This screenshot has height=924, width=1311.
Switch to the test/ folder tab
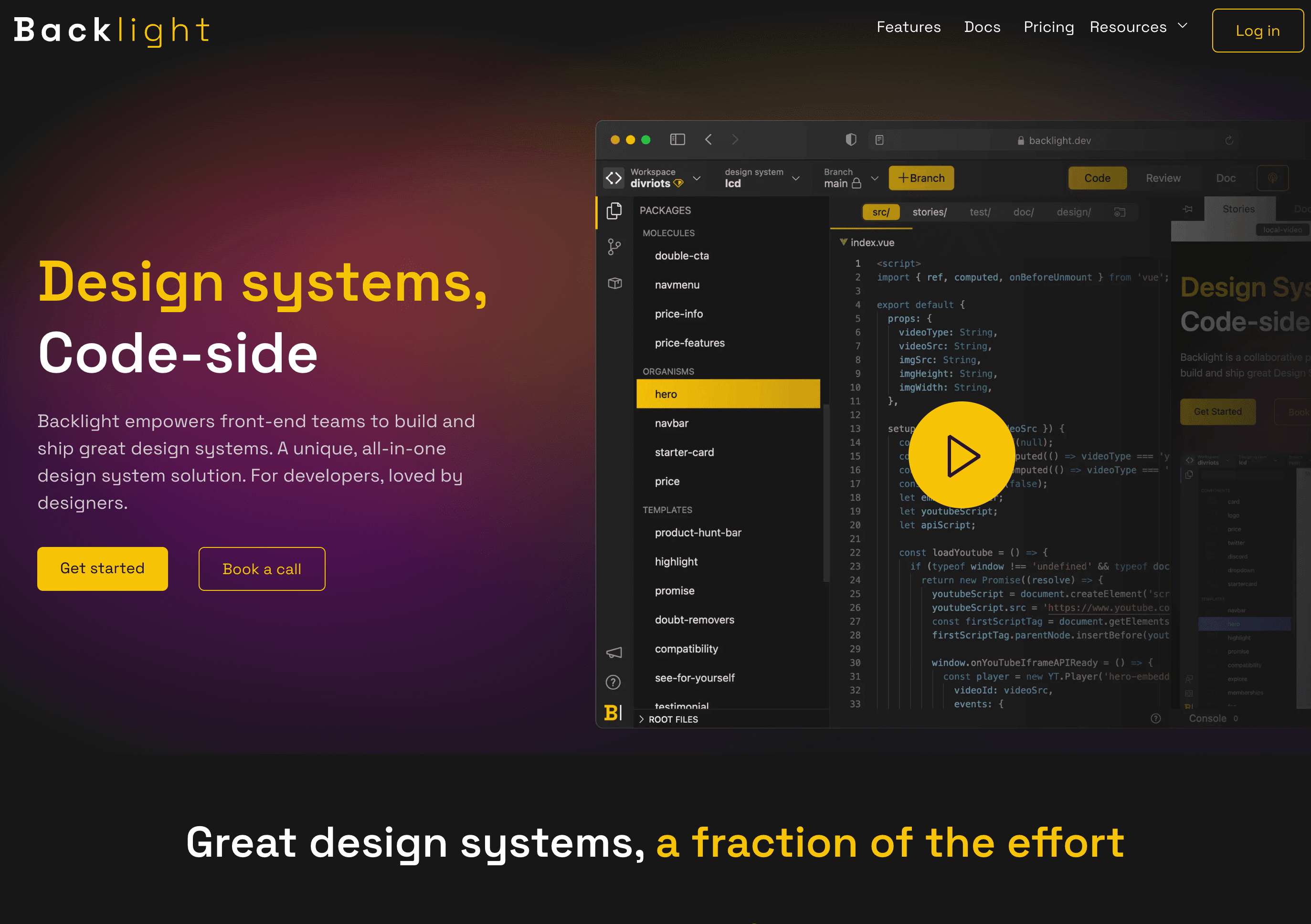tap(980, 212)
